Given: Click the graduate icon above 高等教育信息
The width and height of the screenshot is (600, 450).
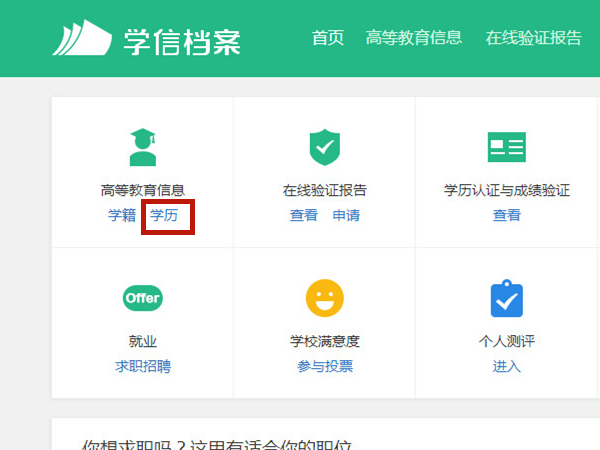Looking at the screenshot, I should (143, 147).
